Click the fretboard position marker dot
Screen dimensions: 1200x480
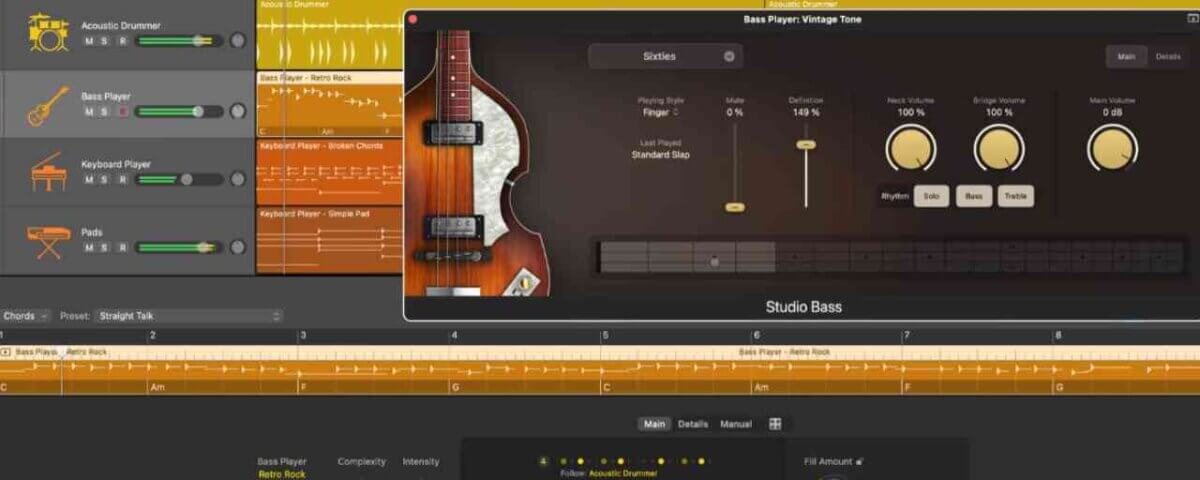(x=714, y=262)
